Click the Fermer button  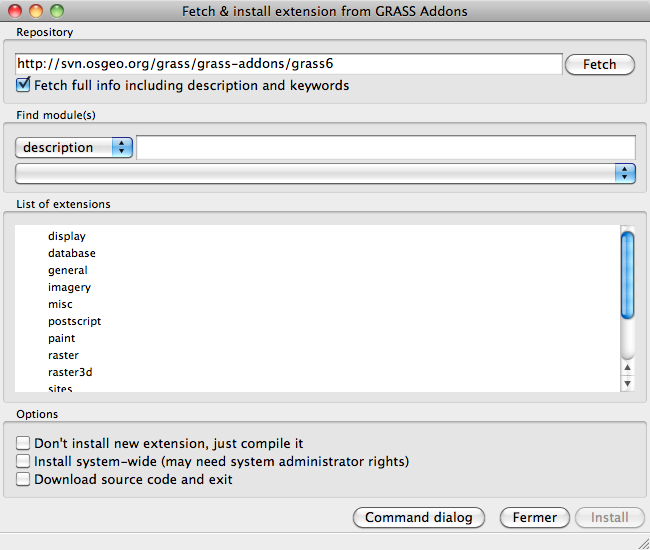534,517
